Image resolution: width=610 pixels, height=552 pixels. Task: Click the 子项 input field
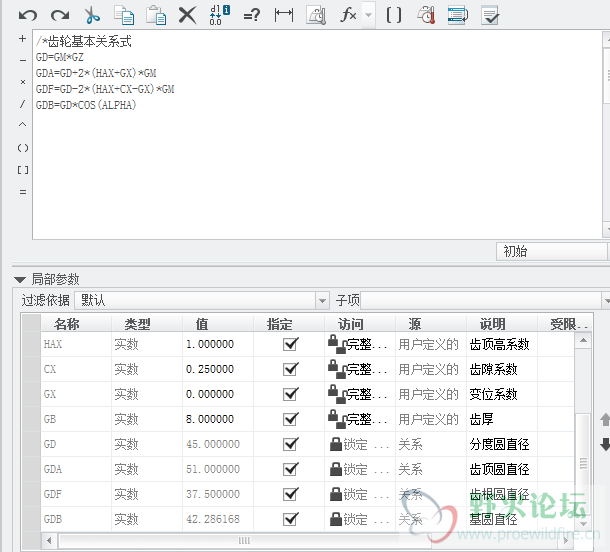[481, 300]
